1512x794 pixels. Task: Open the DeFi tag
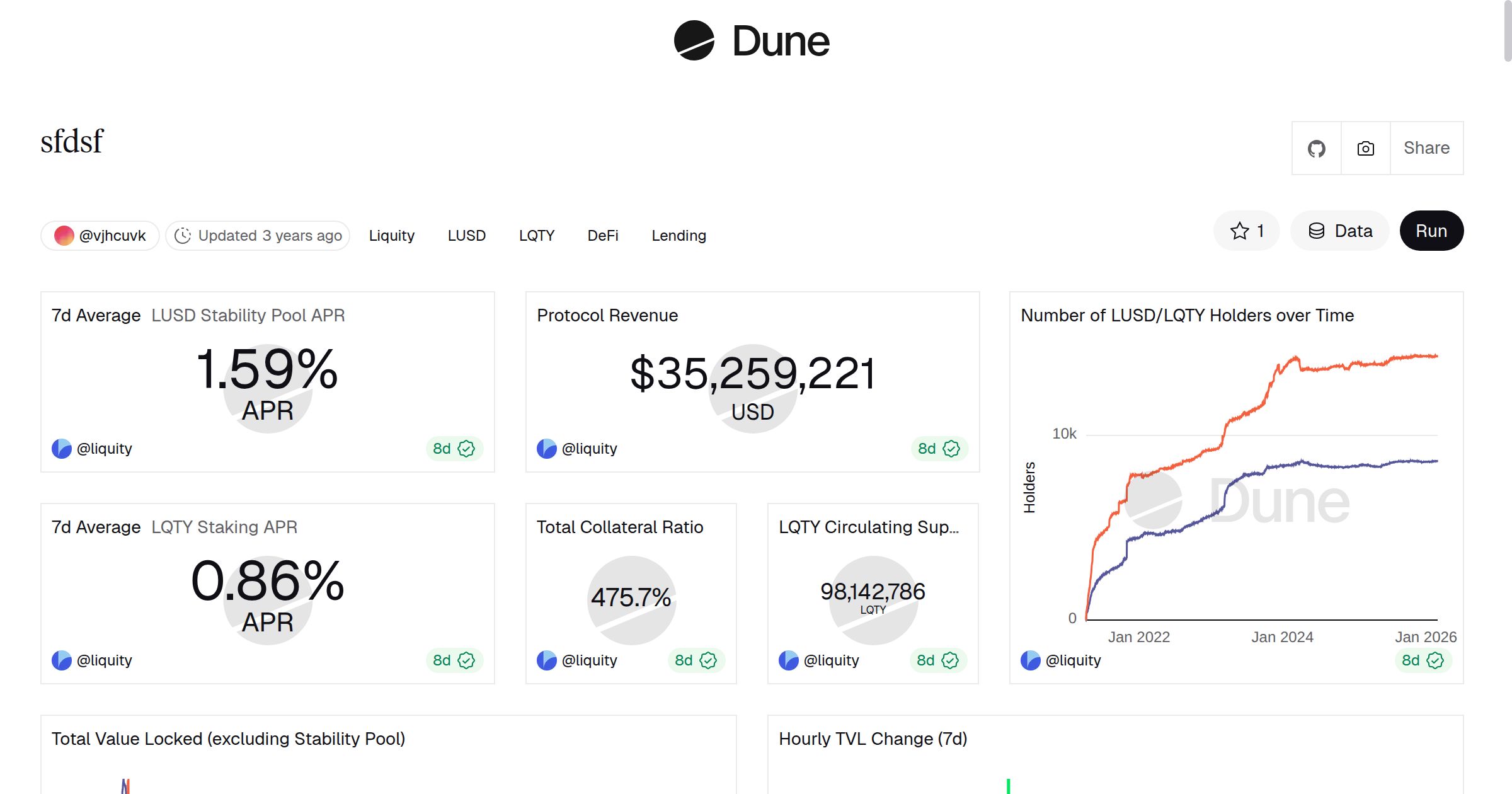[602, 236]
